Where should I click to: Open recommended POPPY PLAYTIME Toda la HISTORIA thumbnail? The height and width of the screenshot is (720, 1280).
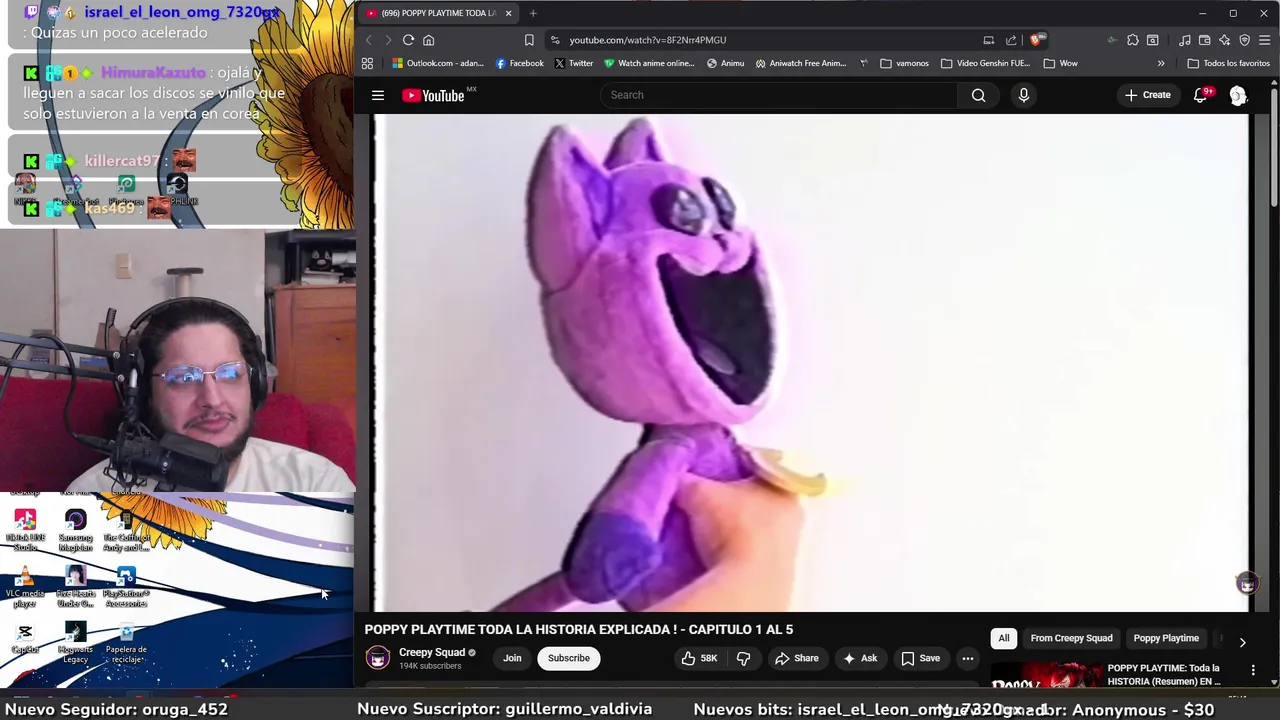pos(1045,675)
